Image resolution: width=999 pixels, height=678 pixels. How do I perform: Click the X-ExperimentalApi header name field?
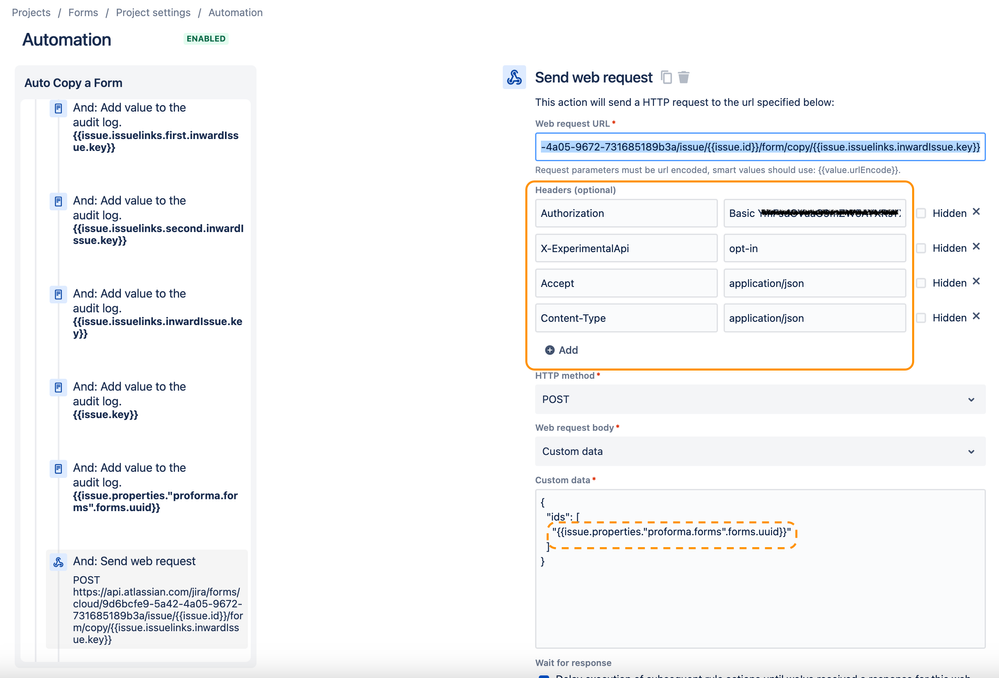coord(626,249)
